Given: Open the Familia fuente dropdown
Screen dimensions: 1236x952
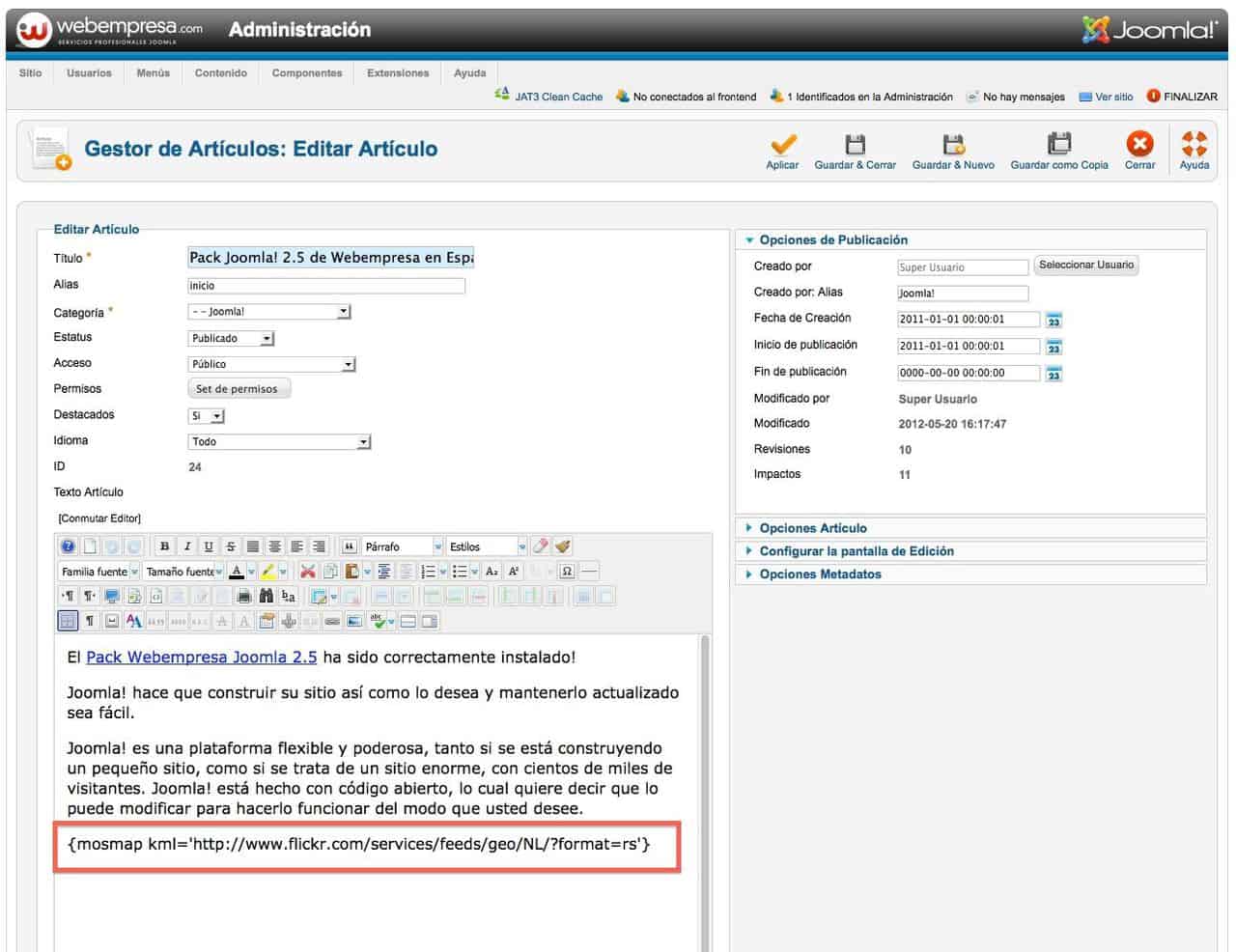Looking at the screenshot, I should [x=99, y=572].
